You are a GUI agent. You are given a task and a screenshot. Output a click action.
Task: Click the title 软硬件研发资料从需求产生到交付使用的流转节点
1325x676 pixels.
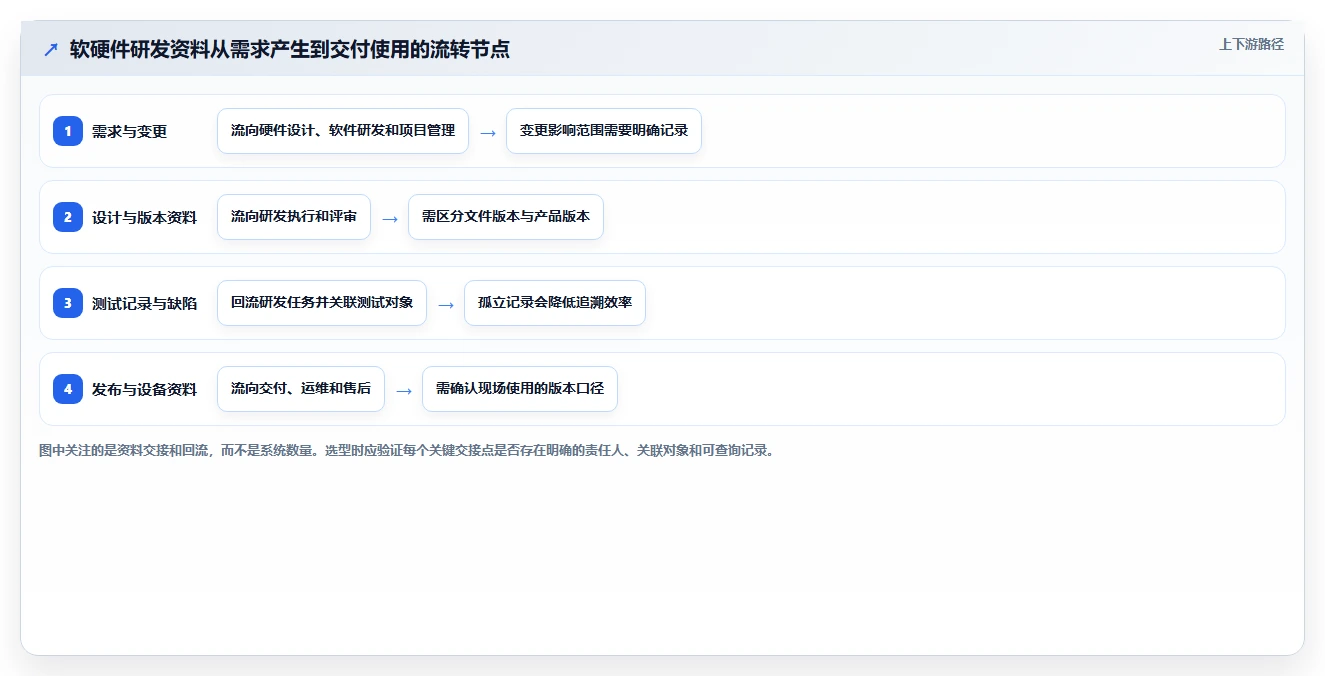pyautogui.click(x=290, y=49)
